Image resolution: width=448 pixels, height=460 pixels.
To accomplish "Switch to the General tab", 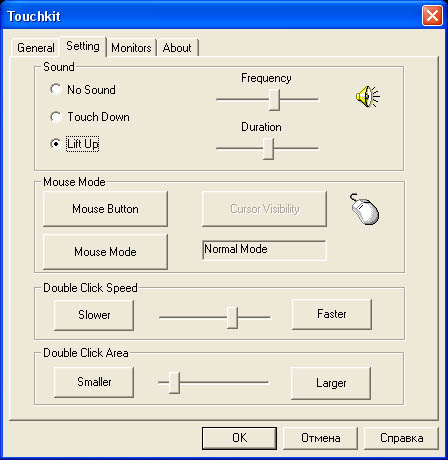I will 36,48.
